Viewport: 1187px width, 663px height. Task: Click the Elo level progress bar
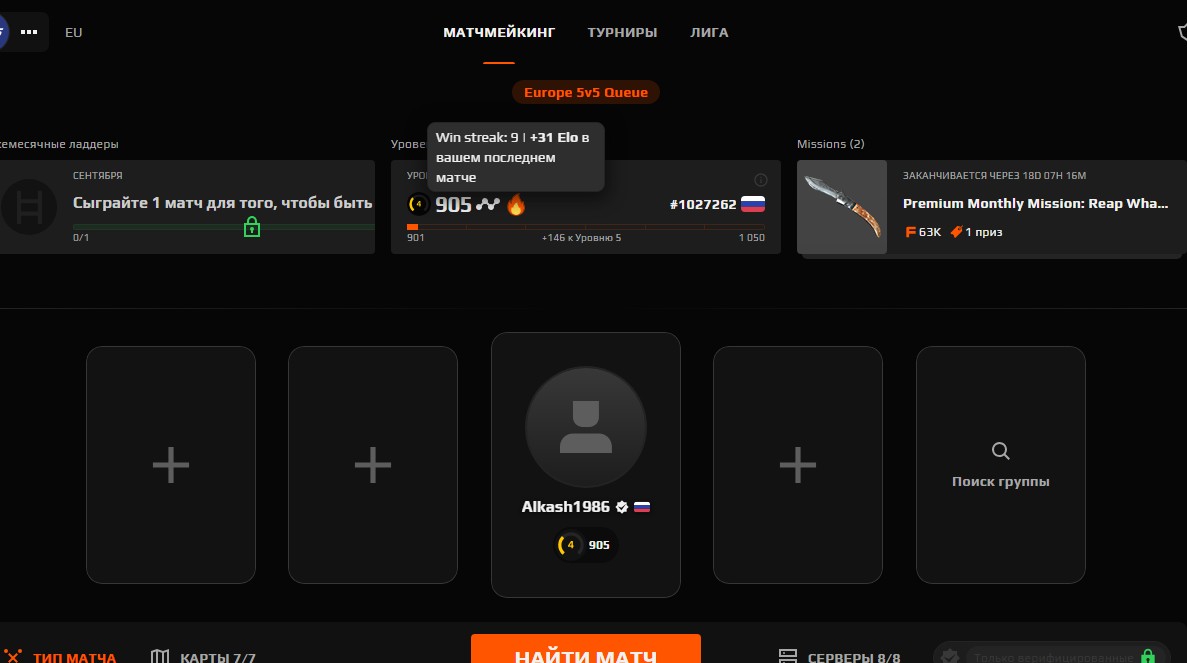point(586,226)
